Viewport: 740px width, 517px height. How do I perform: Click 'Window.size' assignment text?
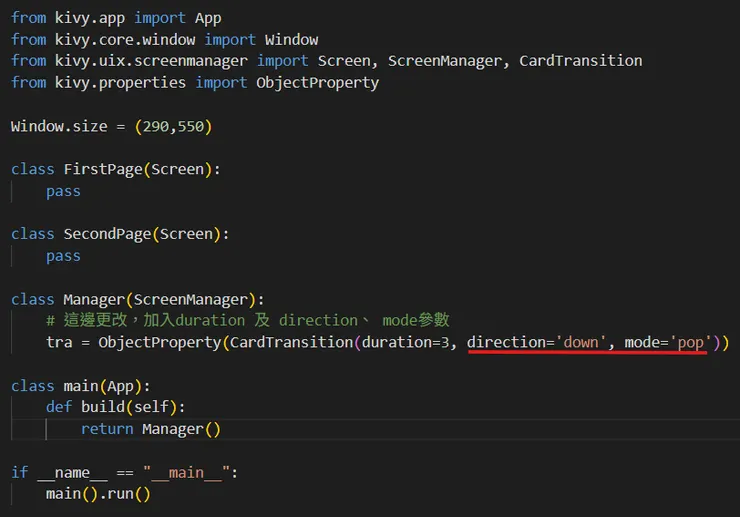click(x=59, y=126)
